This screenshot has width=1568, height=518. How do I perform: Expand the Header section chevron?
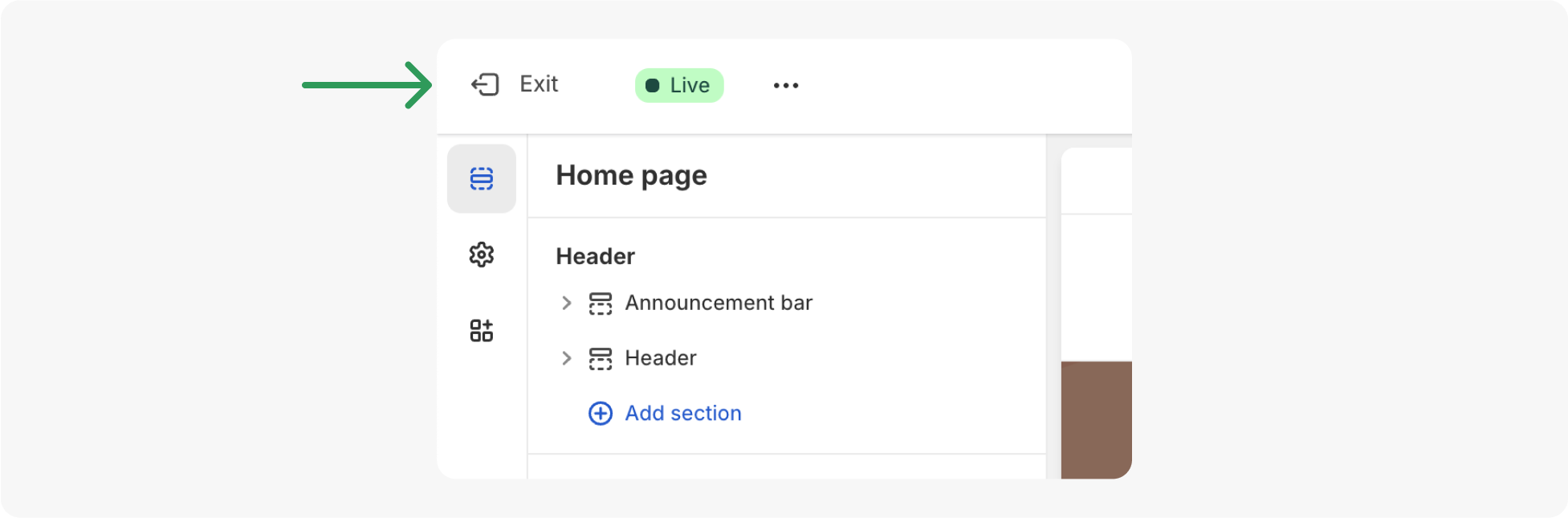click(x=567, y=358)
